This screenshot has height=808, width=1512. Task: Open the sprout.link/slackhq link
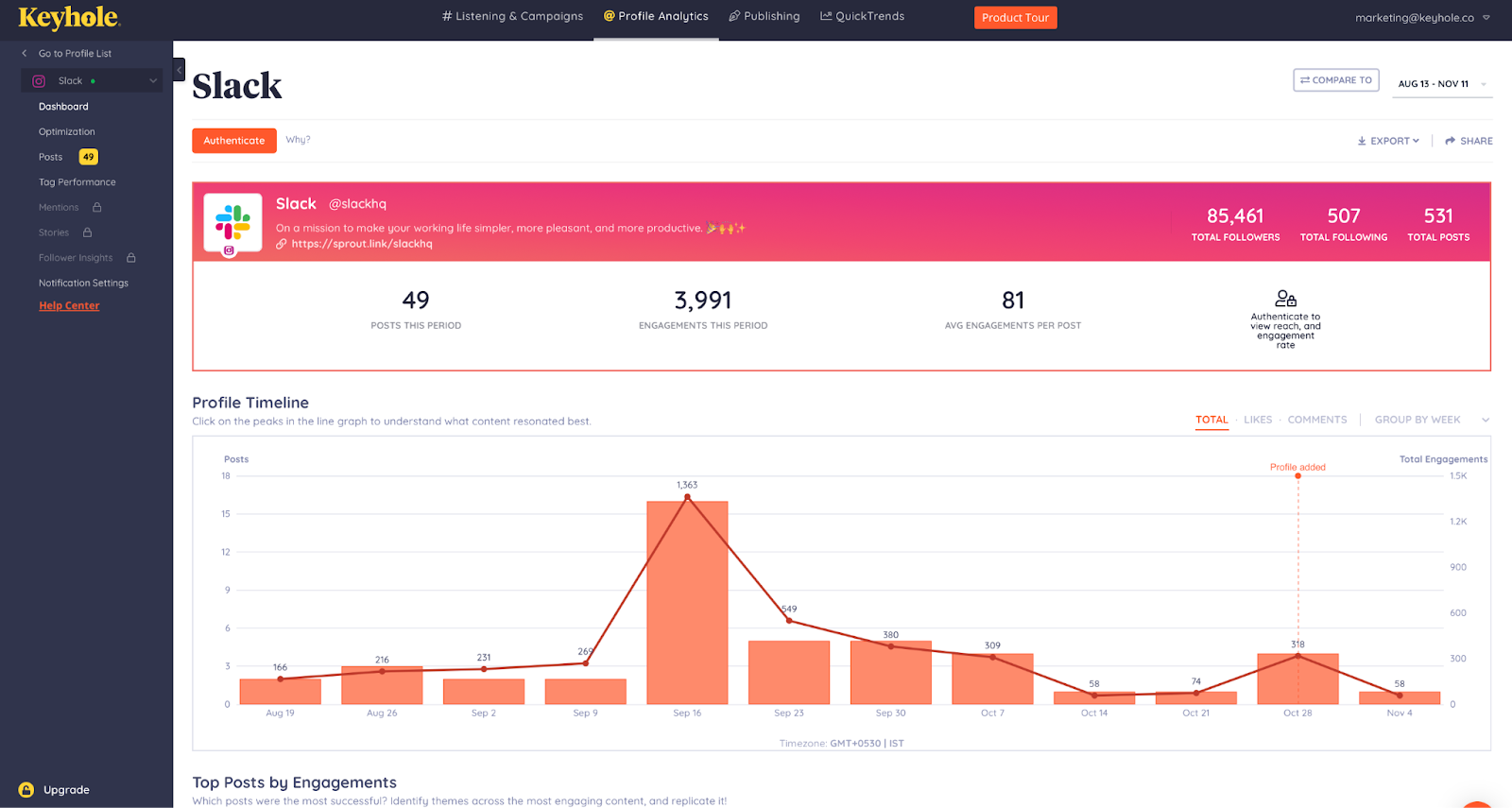coord(361,244)
